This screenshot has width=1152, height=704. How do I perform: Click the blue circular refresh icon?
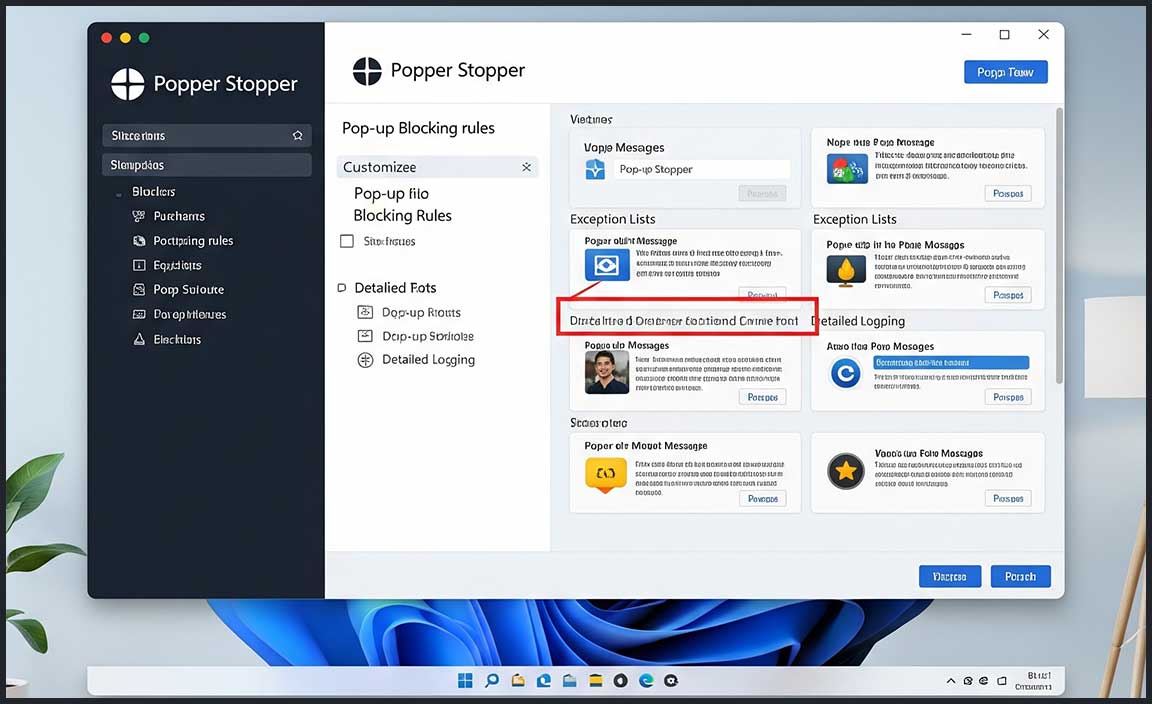[x=846, y=374]
